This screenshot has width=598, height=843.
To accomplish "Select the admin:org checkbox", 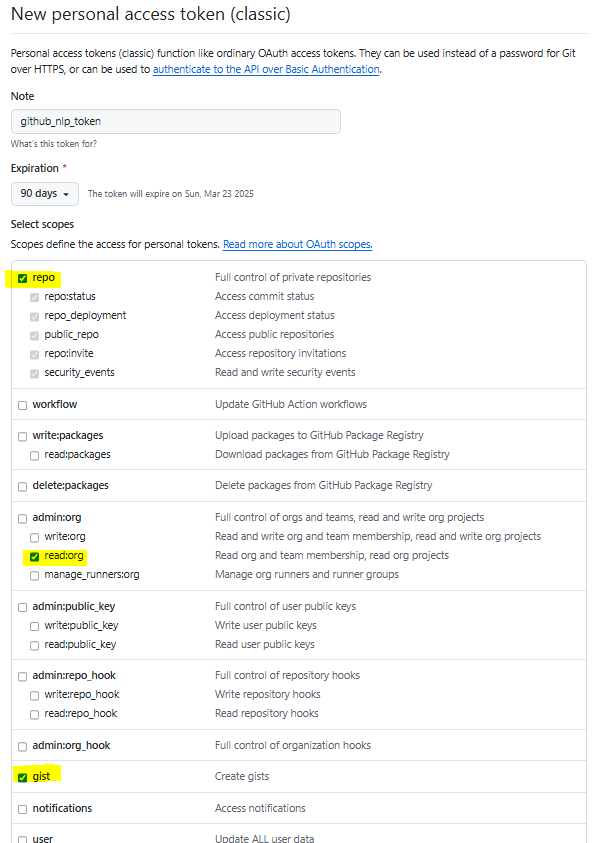I will (23, 519).
